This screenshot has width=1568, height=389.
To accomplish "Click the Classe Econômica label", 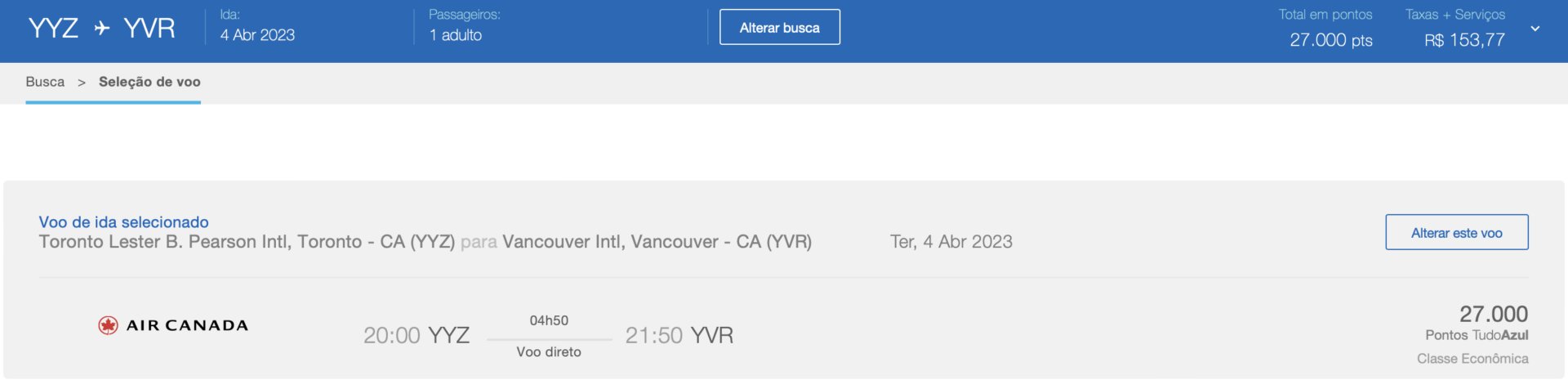I will (1472, 359).
